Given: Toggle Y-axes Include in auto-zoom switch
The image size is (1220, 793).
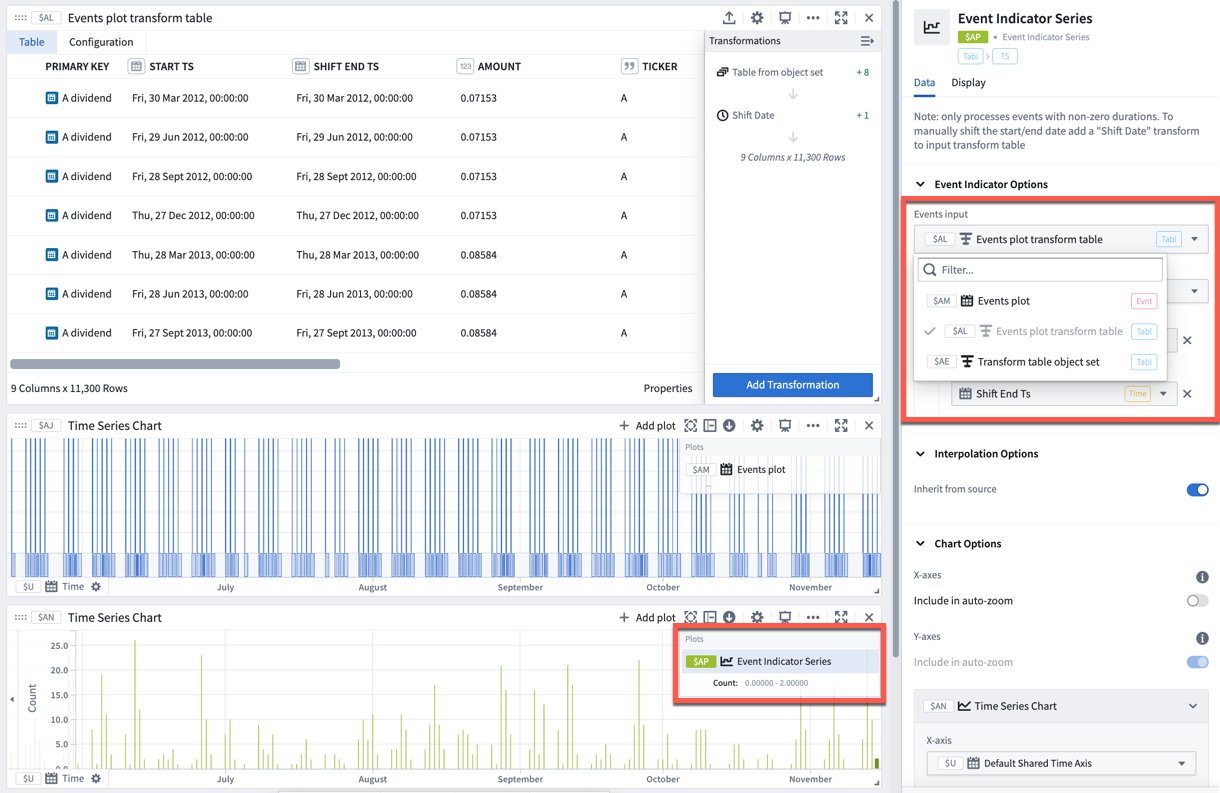Looking at the screenshot, I should pos(1197,662).
